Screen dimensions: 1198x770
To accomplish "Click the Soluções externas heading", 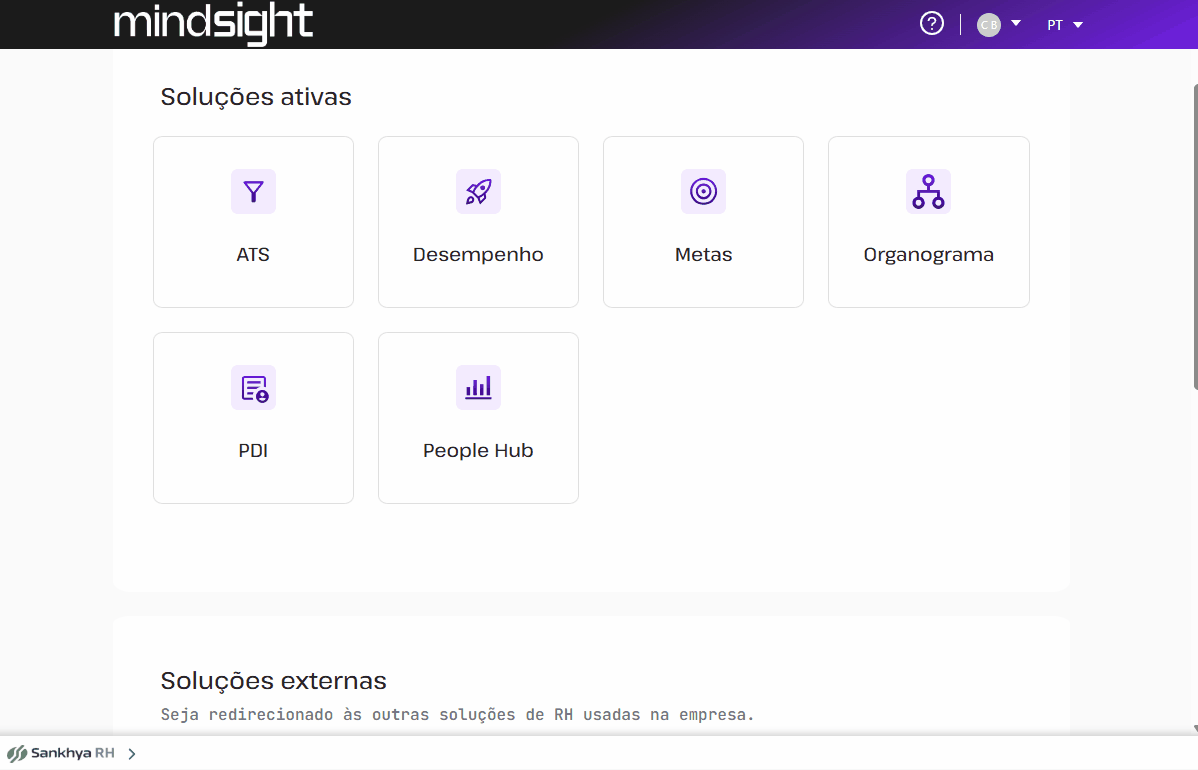I will tap(274, 681).
